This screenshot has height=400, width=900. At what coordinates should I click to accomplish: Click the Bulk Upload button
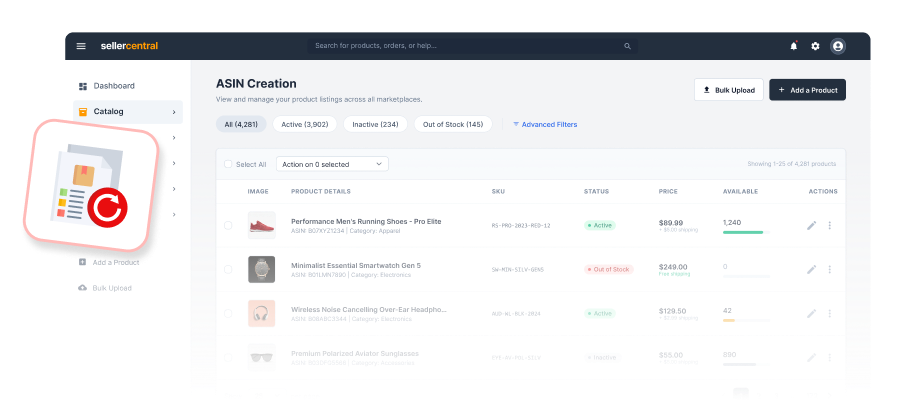pos(729,90)
